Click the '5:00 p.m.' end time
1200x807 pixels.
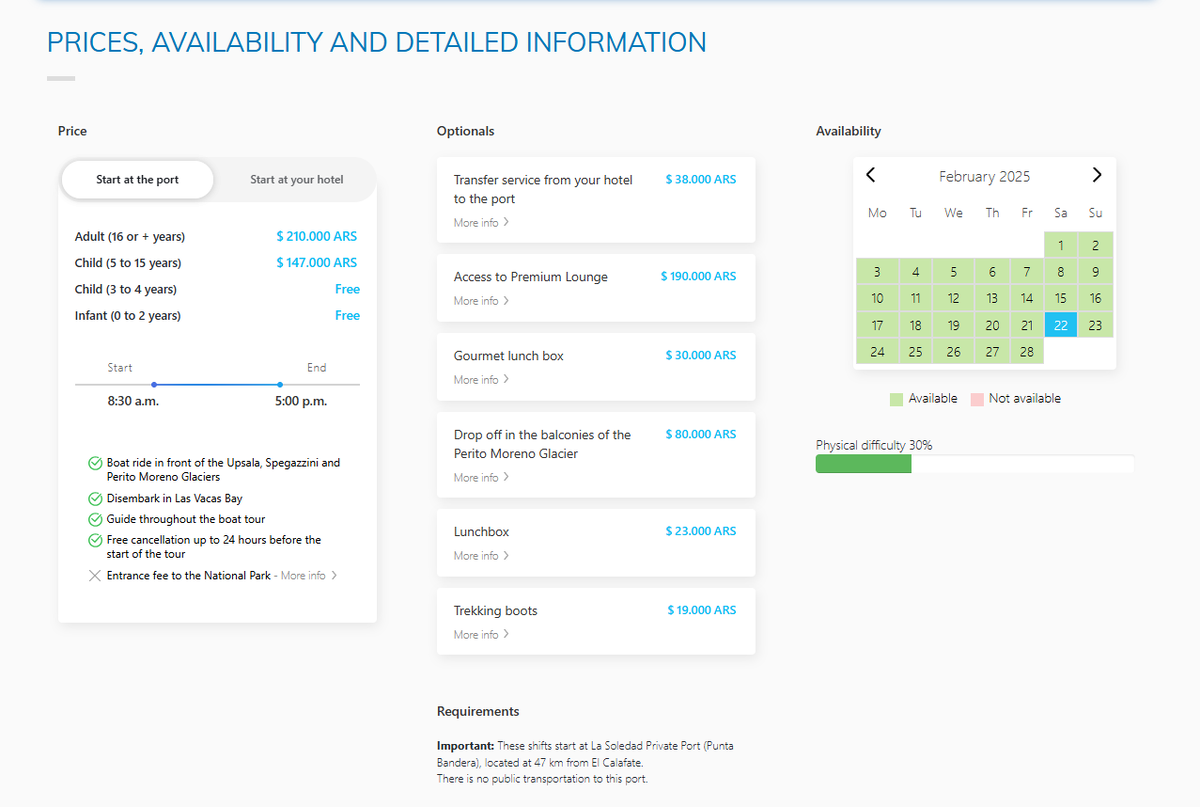[300, 402]
